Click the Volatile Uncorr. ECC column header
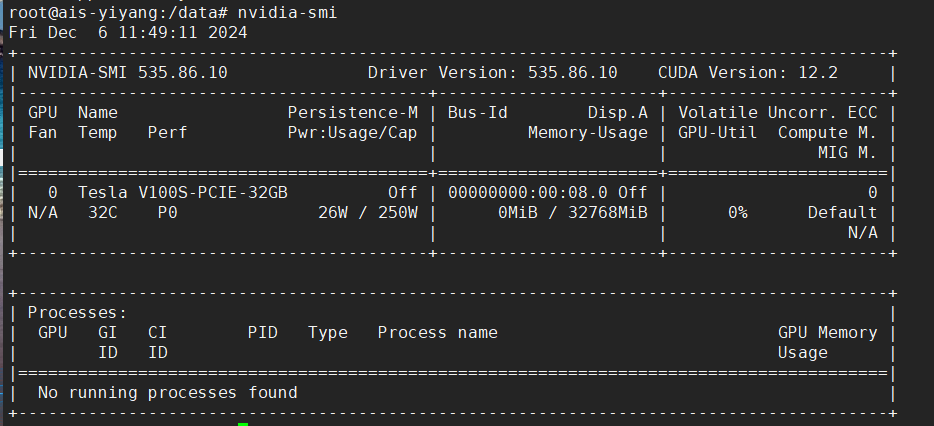 [x=777, y=112]
